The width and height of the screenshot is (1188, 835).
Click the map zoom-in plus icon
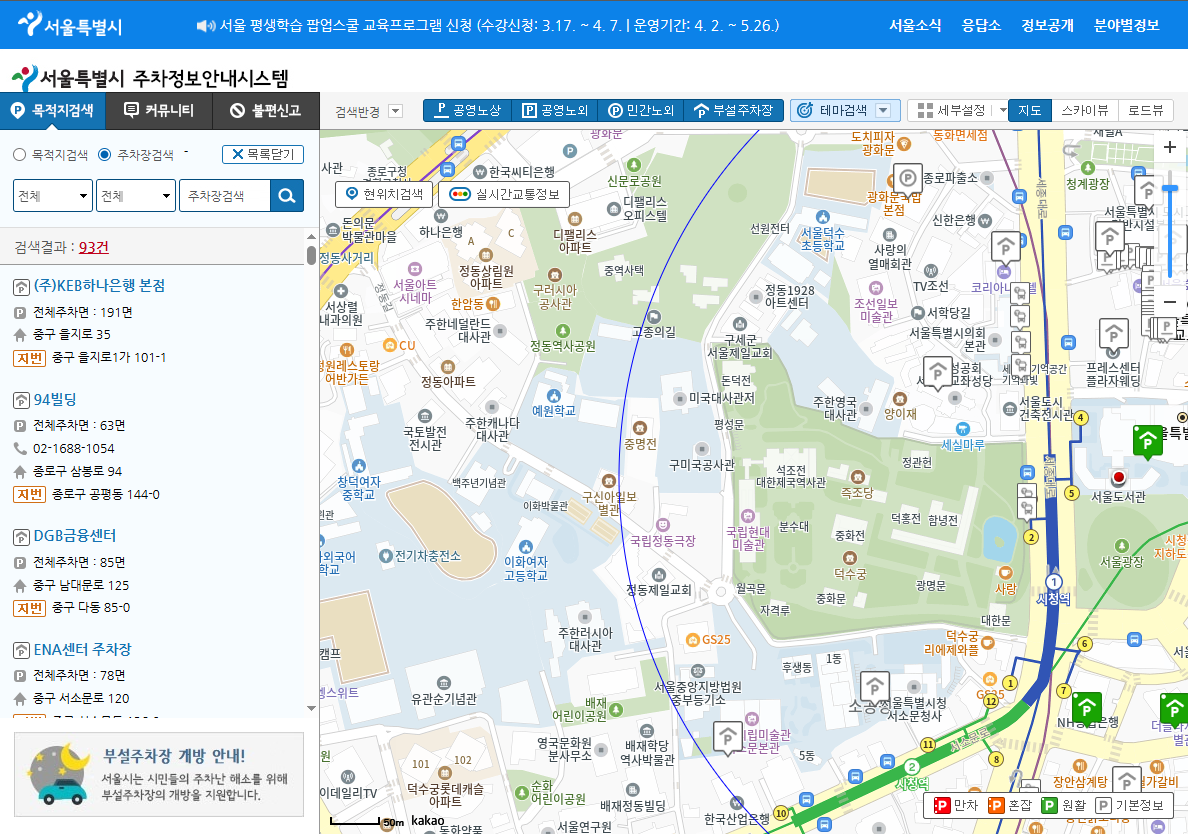(x=1169, y=147)
